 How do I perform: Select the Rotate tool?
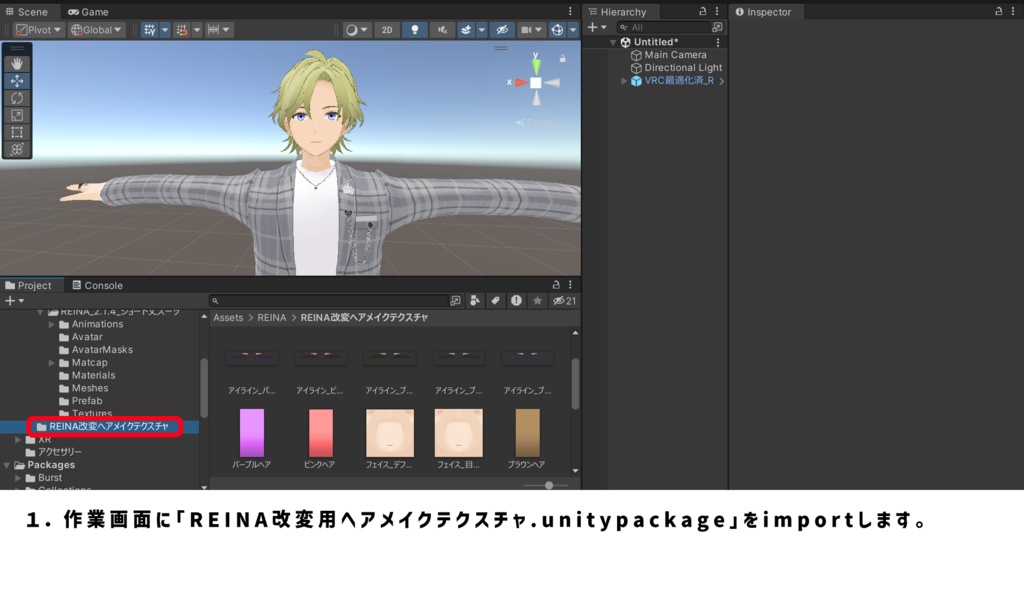[17, 97]
